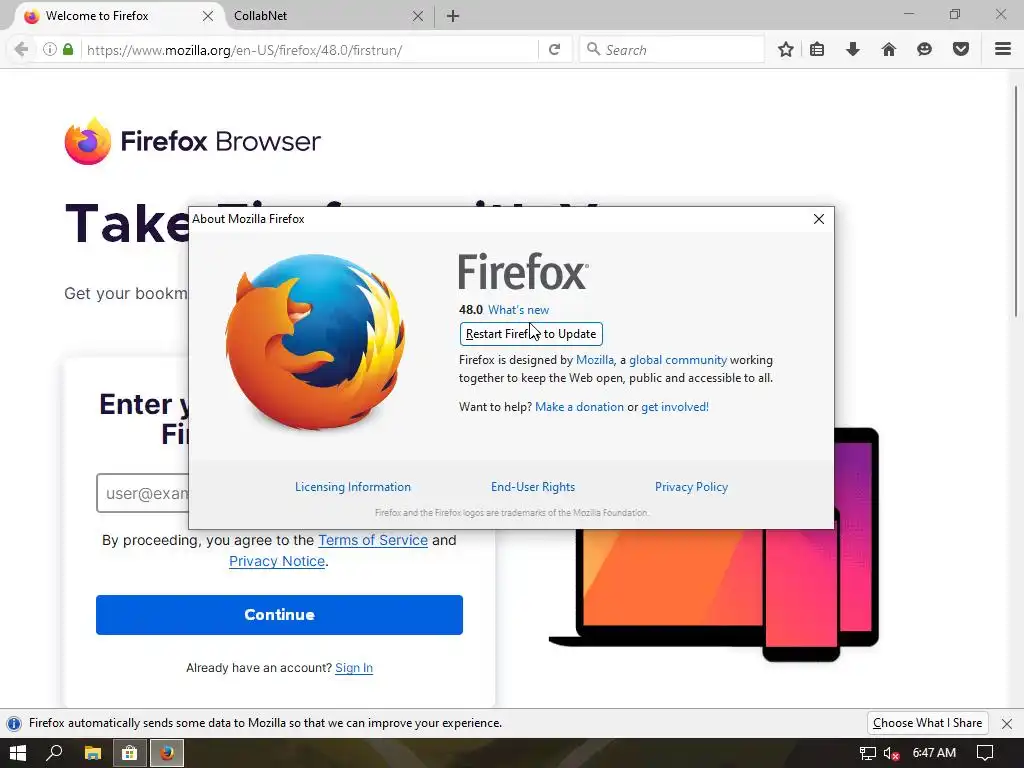Click Restart Firefox to Update button
The width and height of the screenshot is (1024, 768).
coord(531,334)
